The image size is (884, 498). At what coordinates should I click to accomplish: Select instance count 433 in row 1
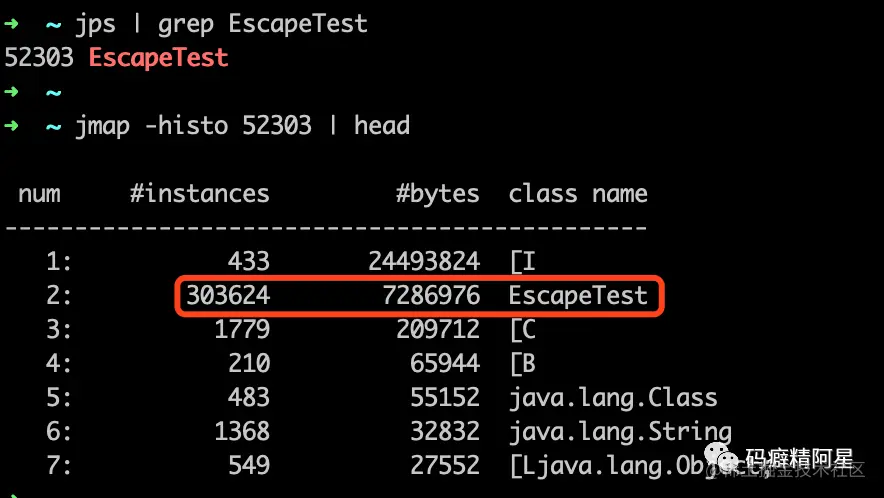(249, 261)
